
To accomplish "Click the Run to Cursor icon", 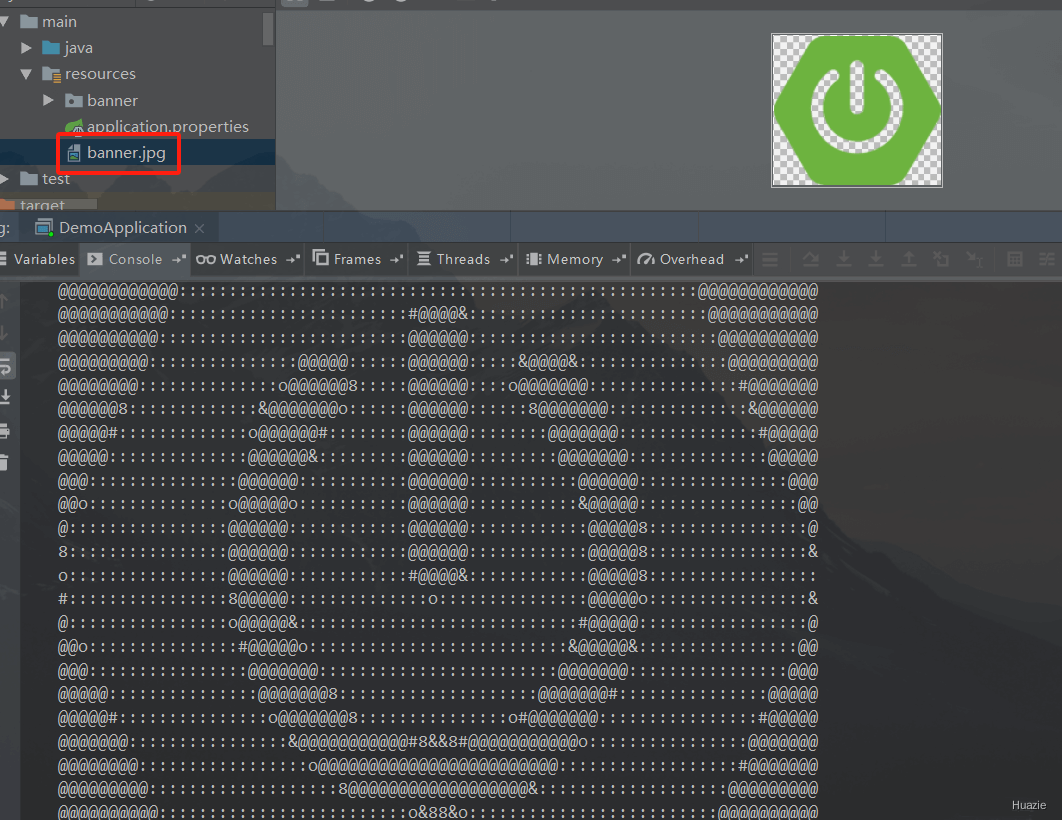I will [975, 259].
